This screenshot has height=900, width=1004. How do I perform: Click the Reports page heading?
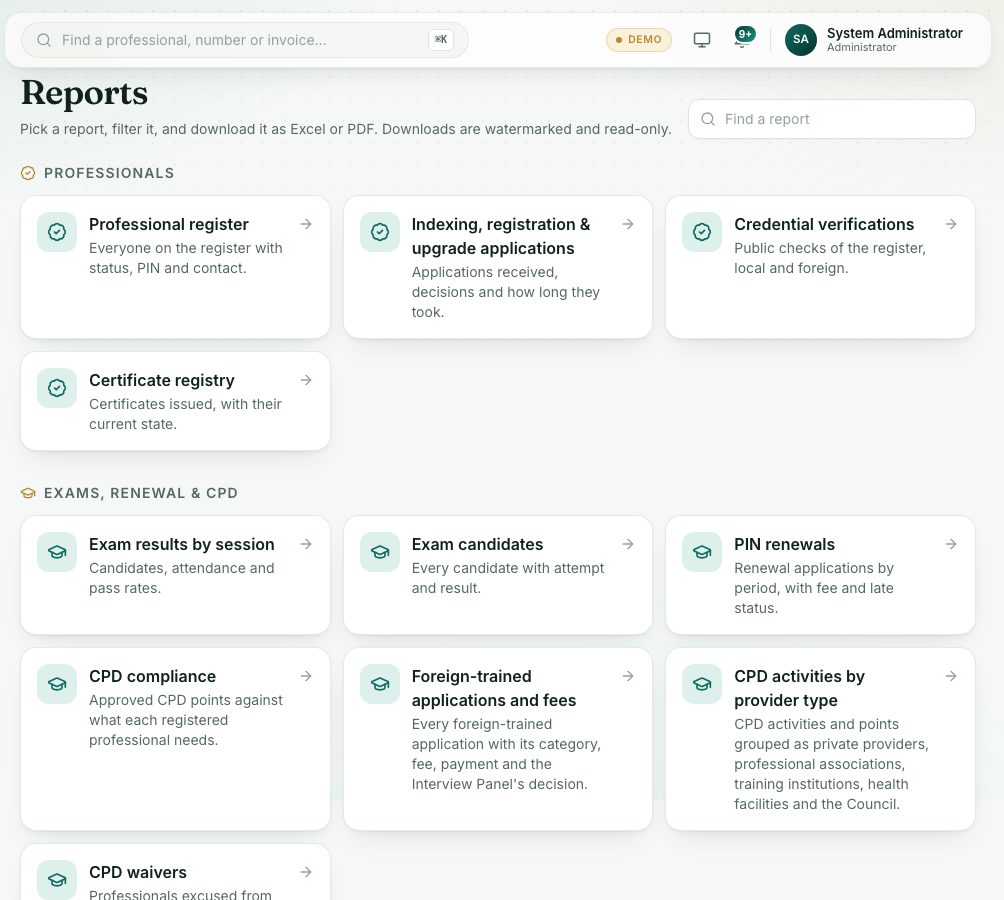tap(85, 93)
